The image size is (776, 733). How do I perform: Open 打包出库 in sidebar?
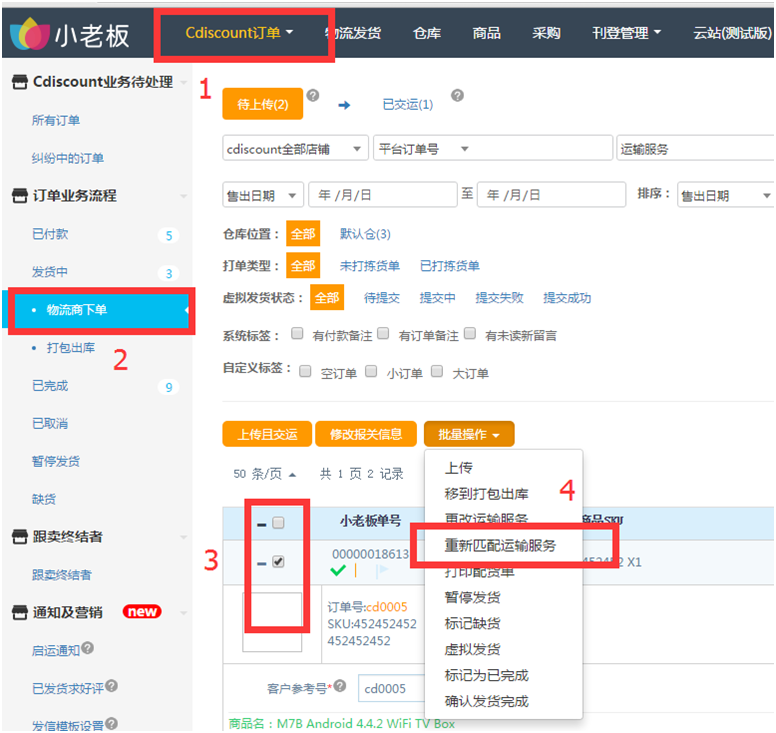tap(71, 348)
